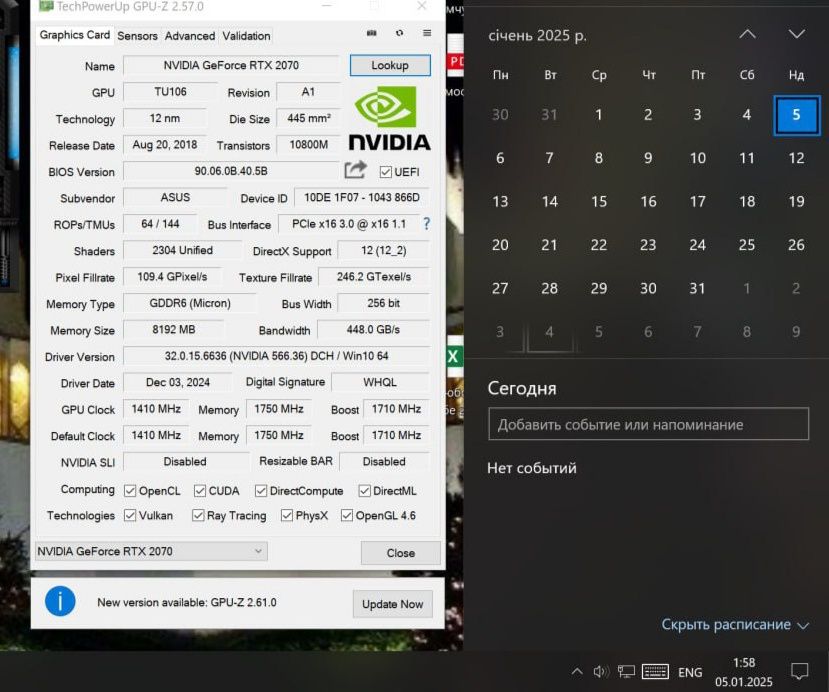Show hidden tray icons chevron

577,671
